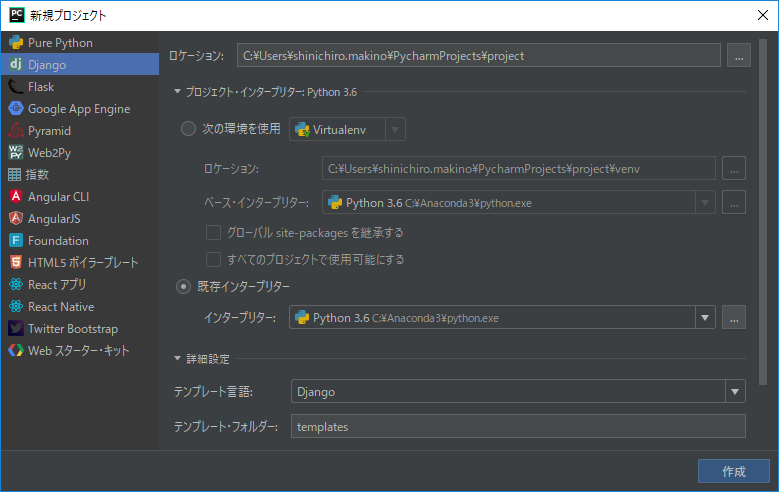Click 'Python 3.6 C:¥Anaconda3¥python.exe' in インタープリター combo
This screenshot has width=779, height=492.
[x=405, y=318]
